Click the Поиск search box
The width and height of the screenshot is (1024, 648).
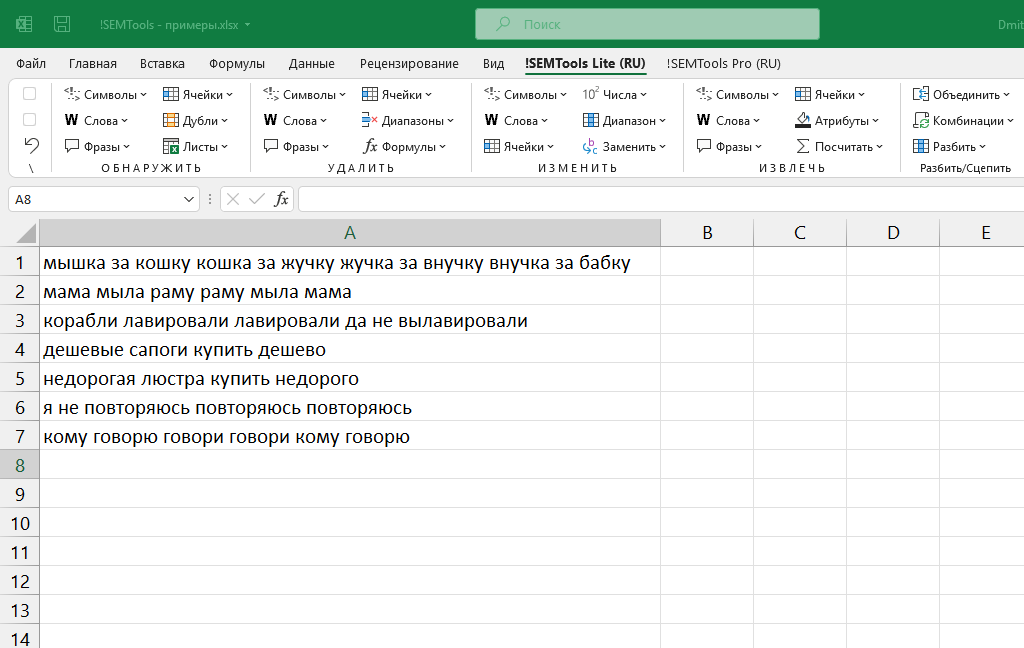pos(647,24)
